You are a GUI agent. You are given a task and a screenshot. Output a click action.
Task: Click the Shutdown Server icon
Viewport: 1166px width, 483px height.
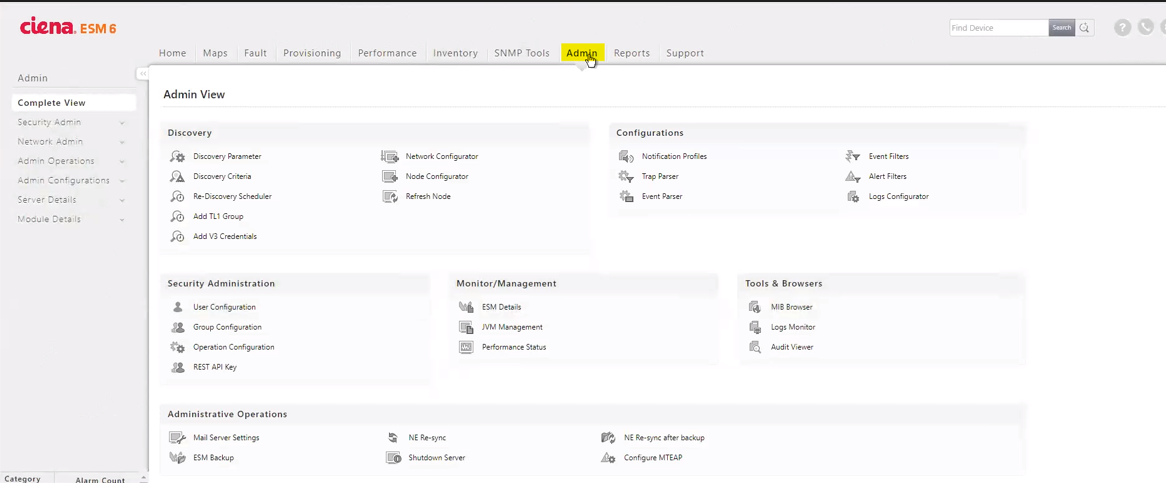(393, 458)
